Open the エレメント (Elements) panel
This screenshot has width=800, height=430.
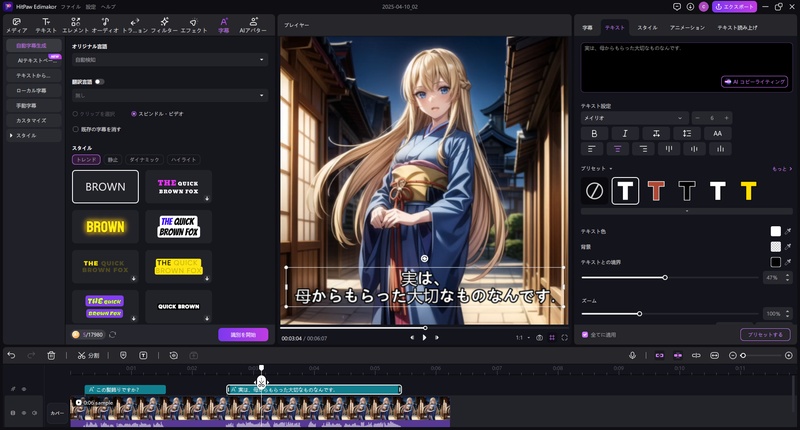76,25
